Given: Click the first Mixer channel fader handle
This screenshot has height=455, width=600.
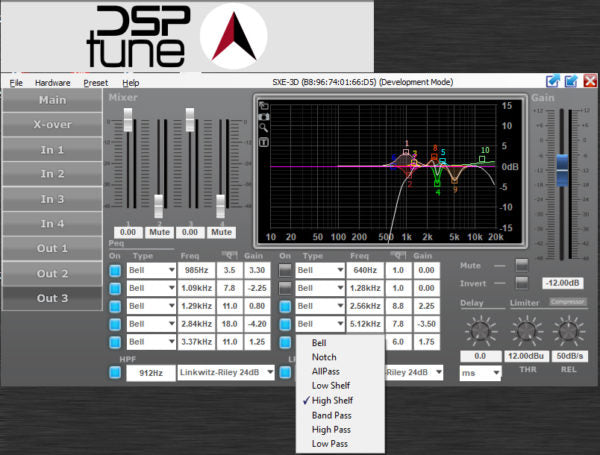Looking at the screenshot, I should tap(128, 120).
